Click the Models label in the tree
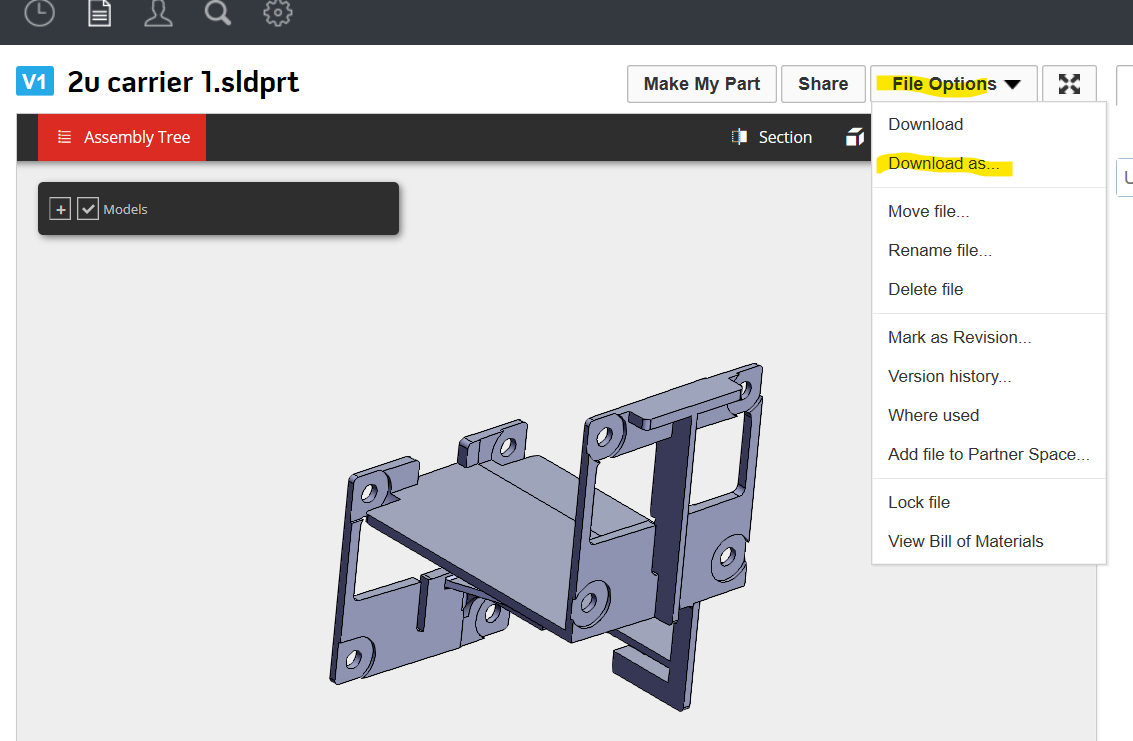 pyautogui.click(x=125, y=210)
